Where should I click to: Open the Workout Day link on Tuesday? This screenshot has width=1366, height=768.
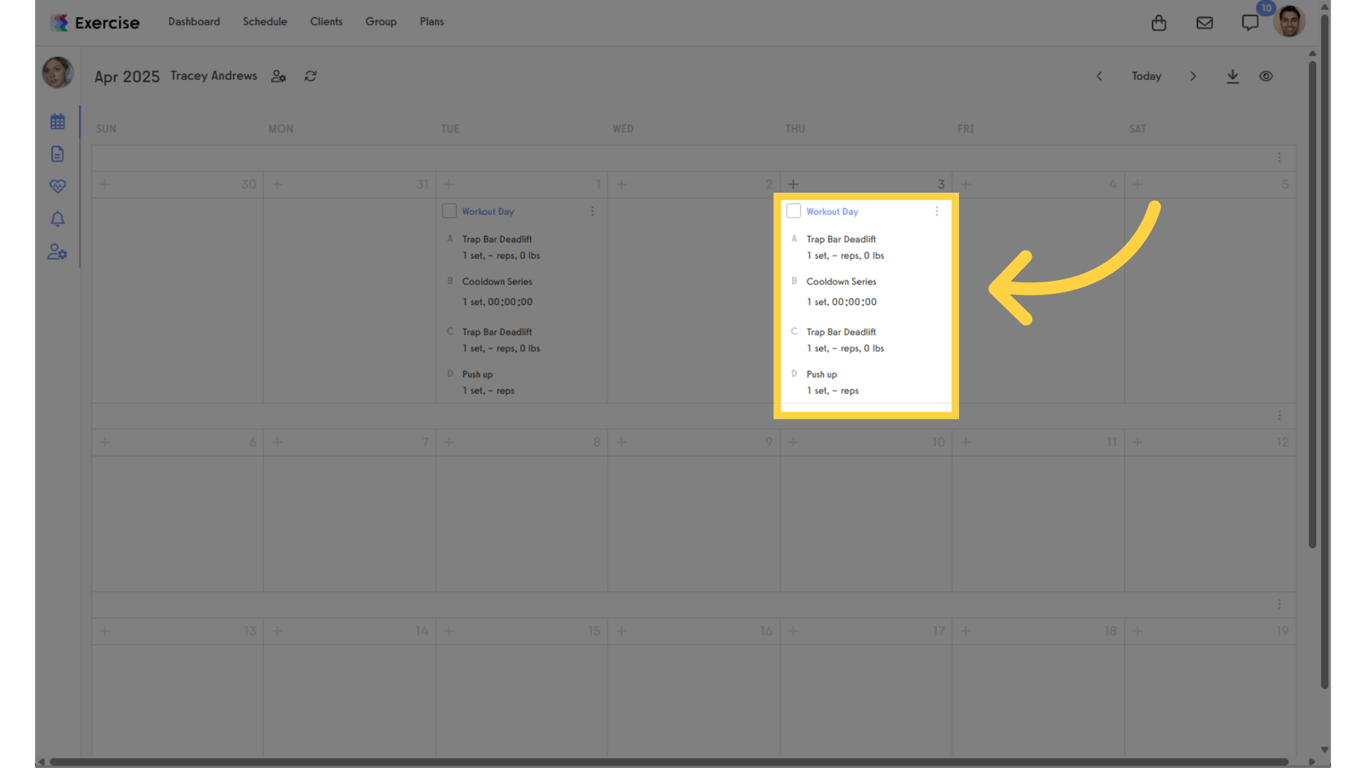click(x=488, y=212)
